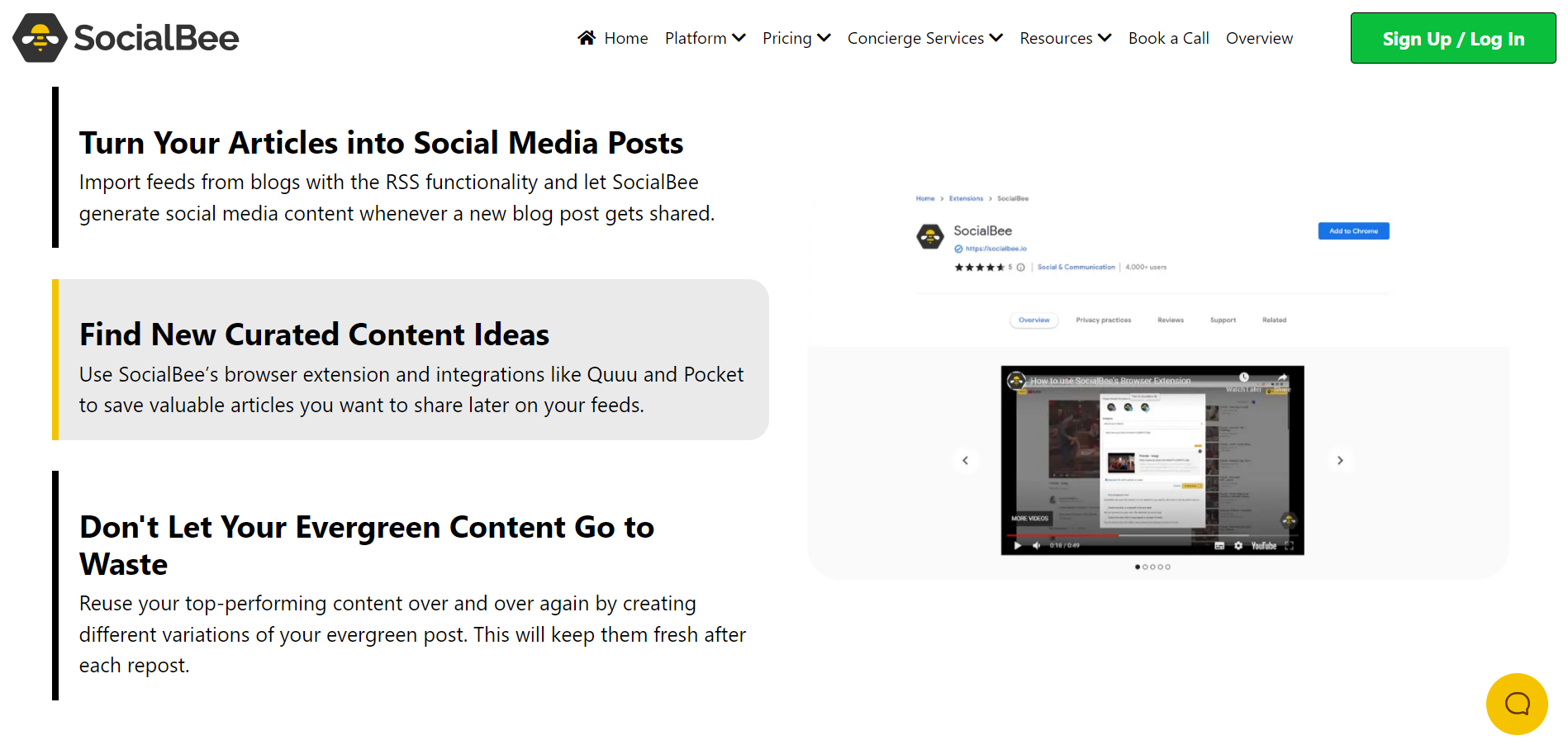Open the Related tab
Screen dimensions: 1568x745
(x=1274, y=320)
